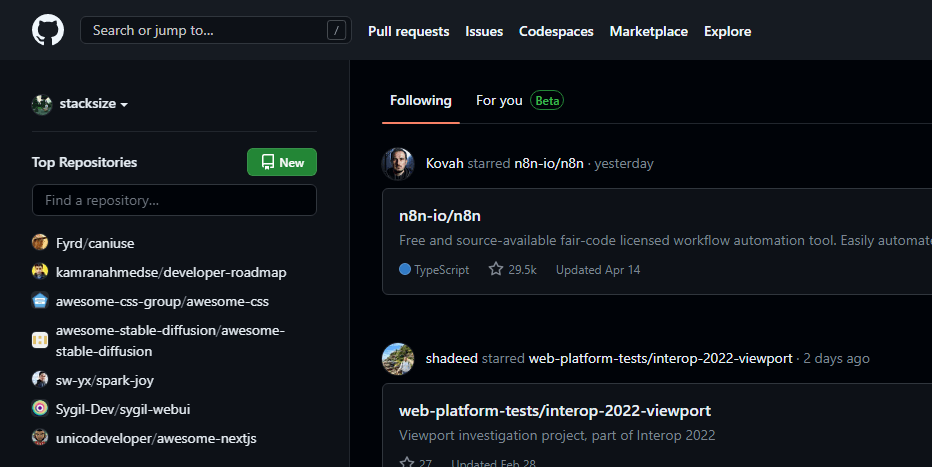Click the kamranahmedse avatar icon

tap(40, 272)
